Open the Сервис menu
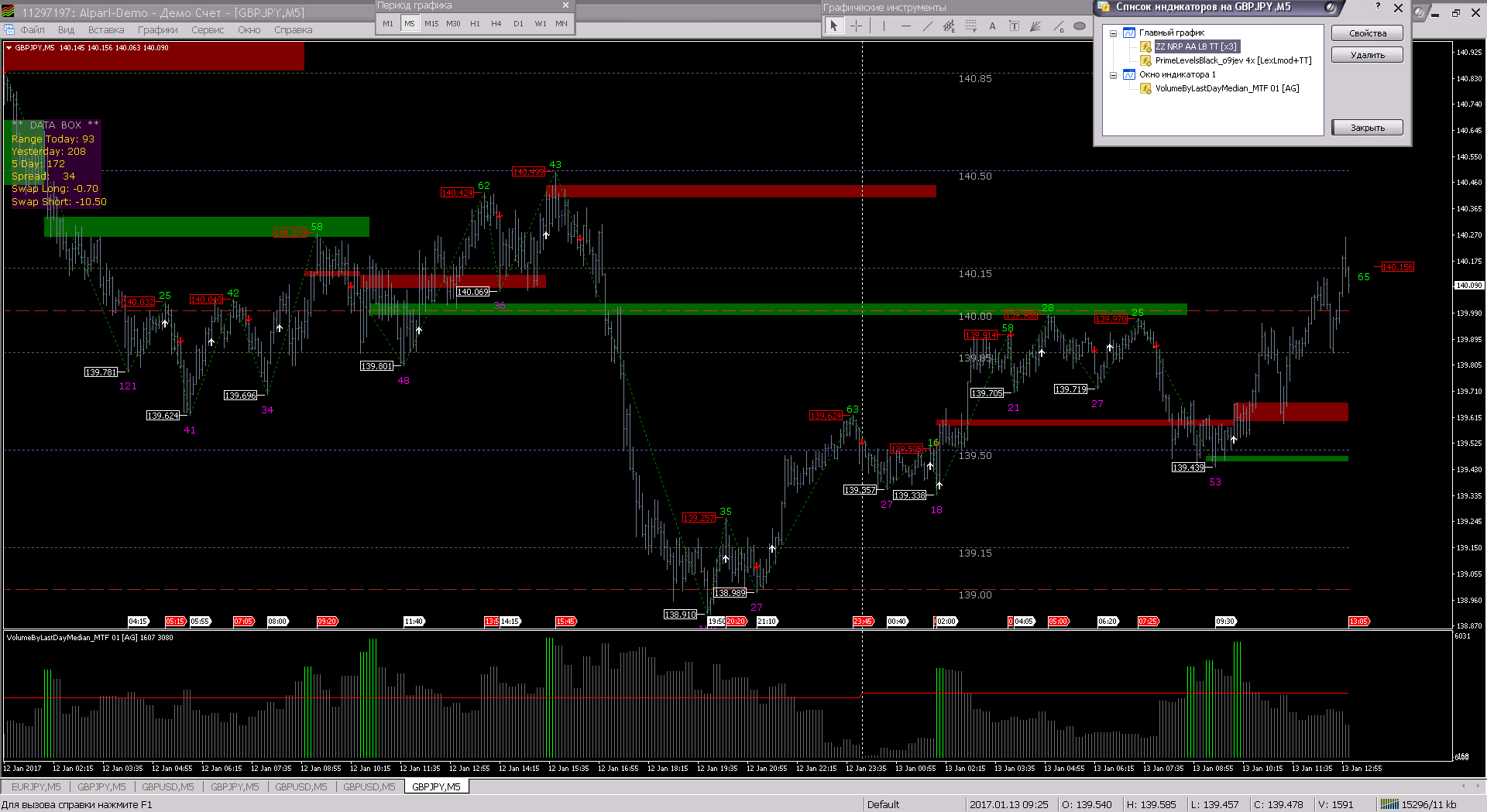1487x812 pixels. tap(208, 30)
